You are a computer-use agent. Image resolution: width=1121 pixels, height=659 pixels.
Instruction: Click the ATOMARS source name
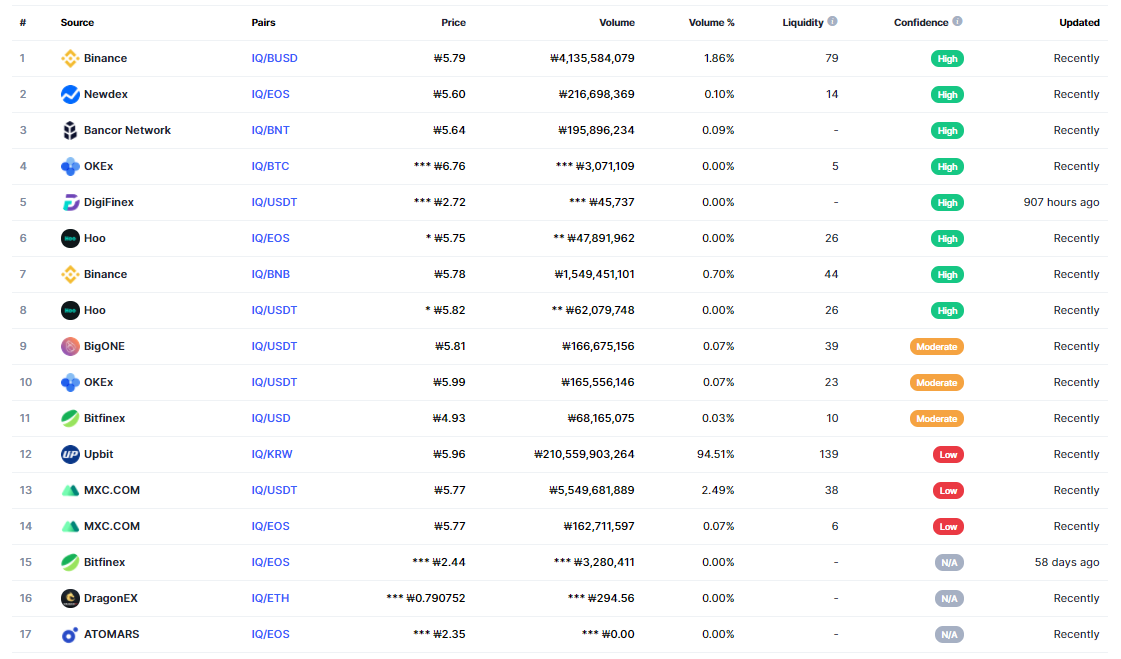[x=112, y=634]
